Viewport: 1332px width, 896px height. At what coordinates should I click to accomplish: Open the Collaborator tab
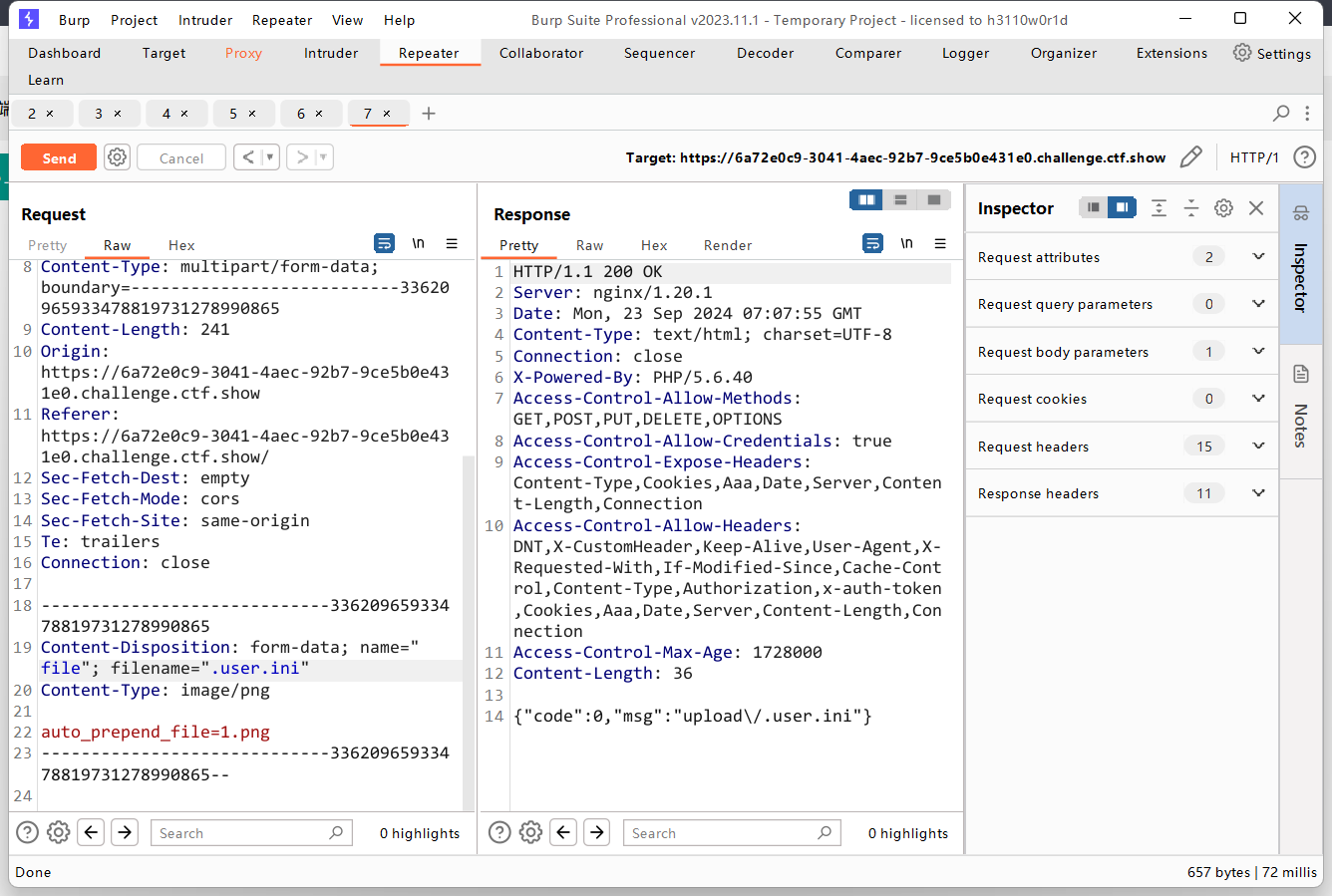[541, 53]
